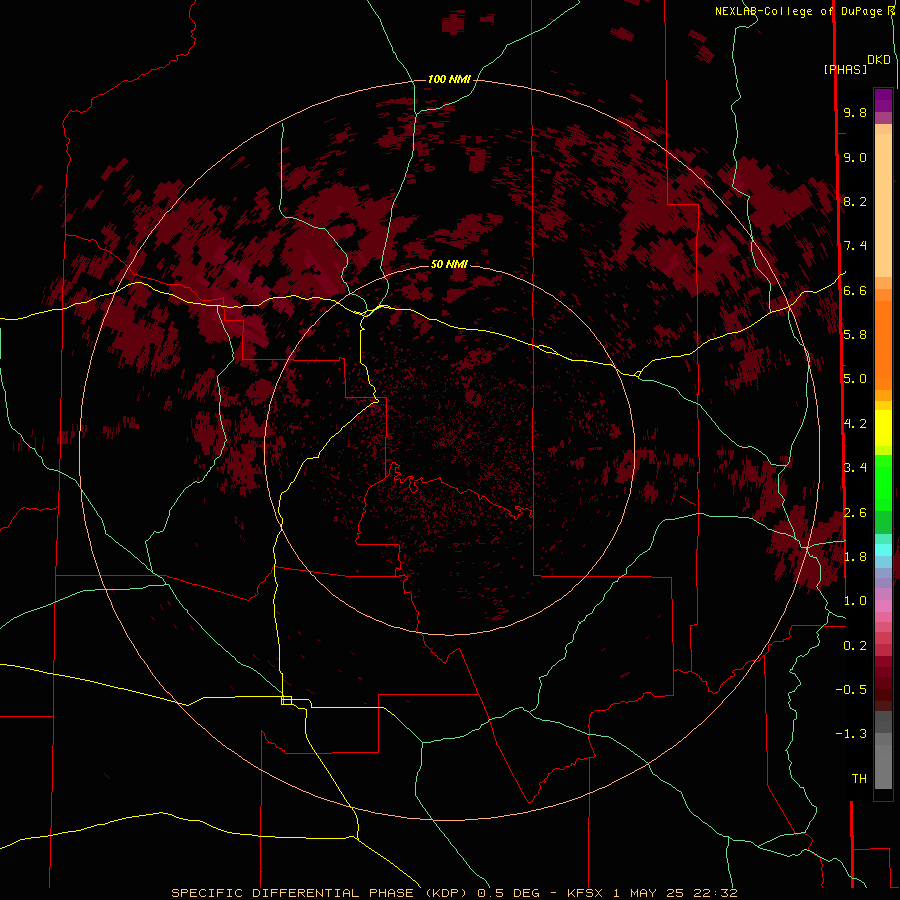Click the 9.8 value on the color scale

(x=855, y=112)
